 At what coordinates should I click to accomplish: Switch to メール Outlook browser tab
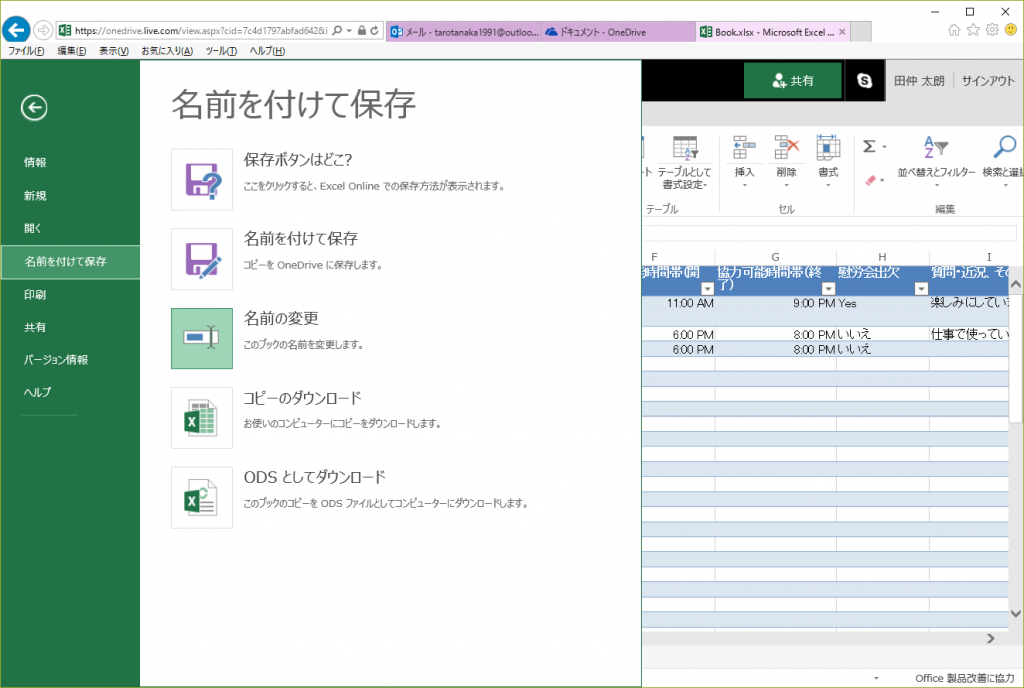(464, 31)
